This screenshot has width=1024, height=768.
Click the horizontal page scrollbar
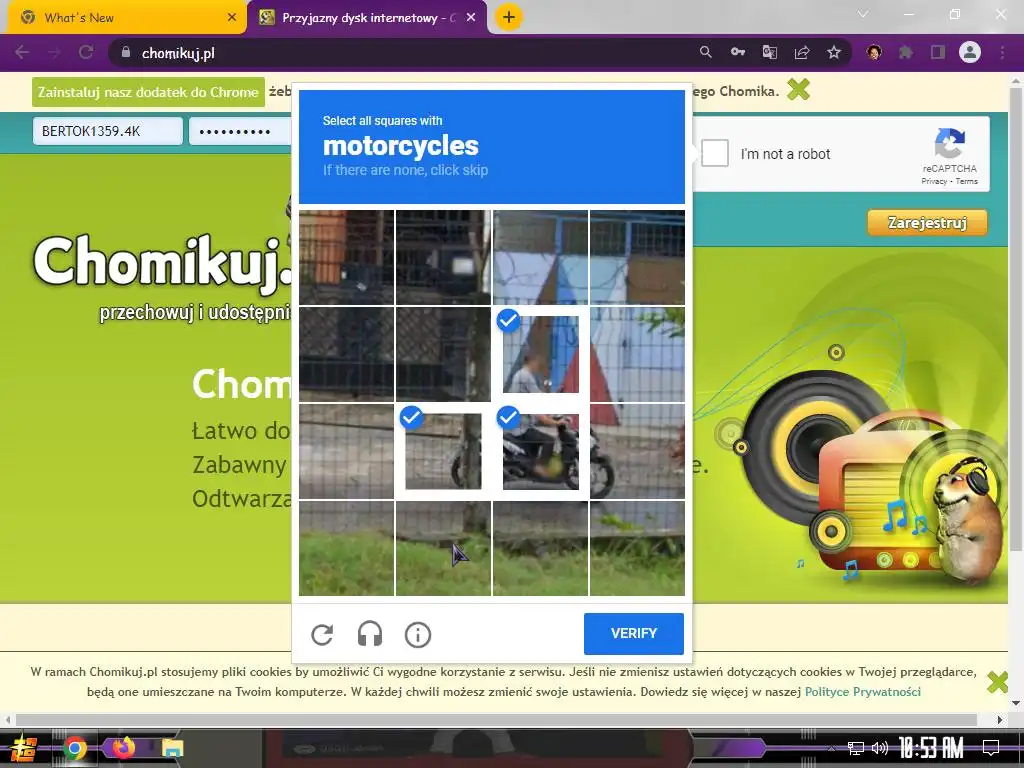[x=496, y=720]
